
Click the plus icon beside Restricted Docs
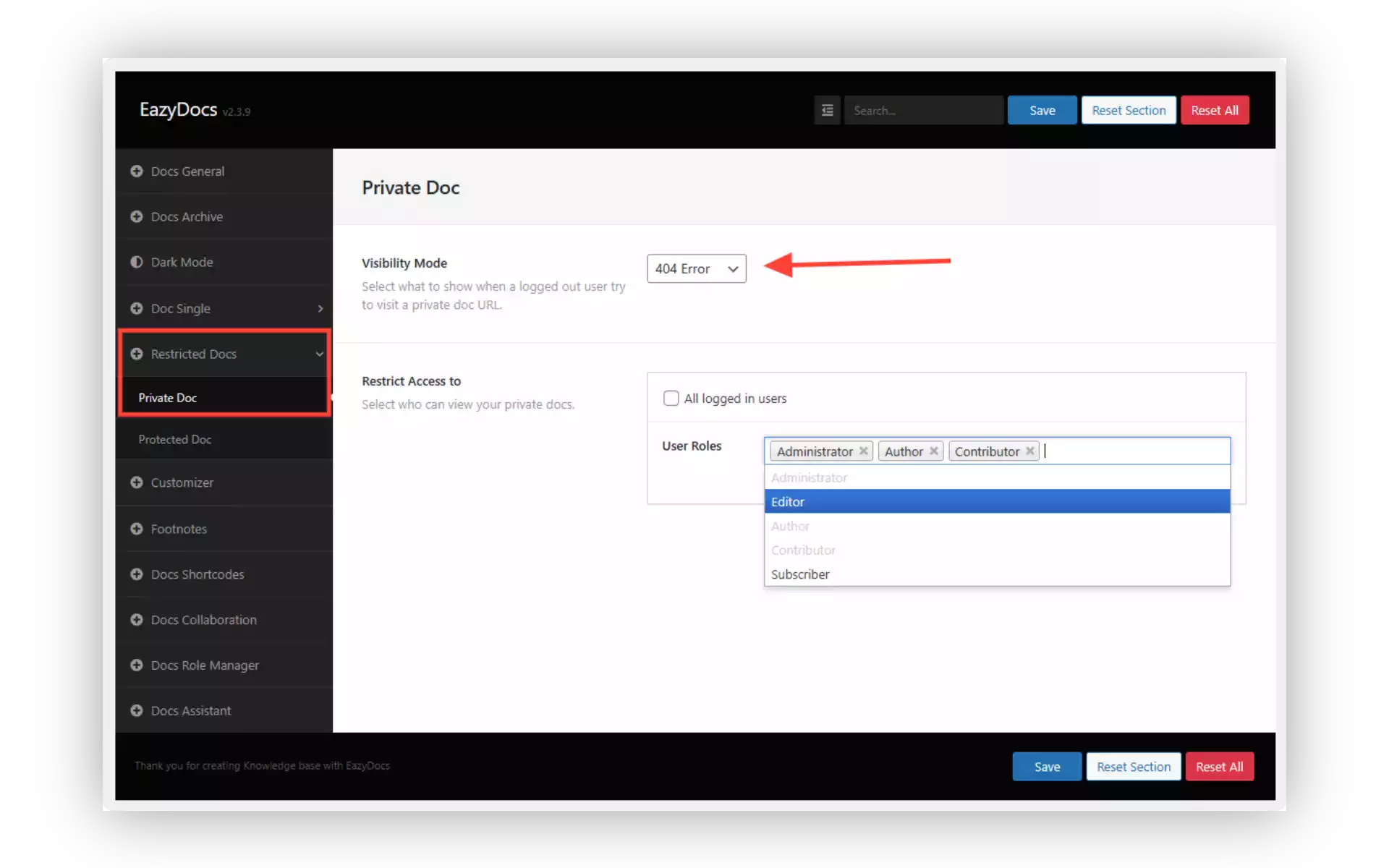pyautogui.click(x=137, y=354)
